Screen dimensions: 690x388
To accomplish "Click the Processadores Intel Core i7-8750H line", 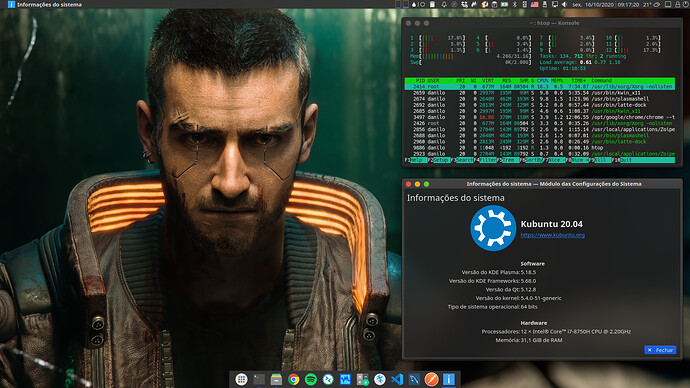I will coord(556,331).
